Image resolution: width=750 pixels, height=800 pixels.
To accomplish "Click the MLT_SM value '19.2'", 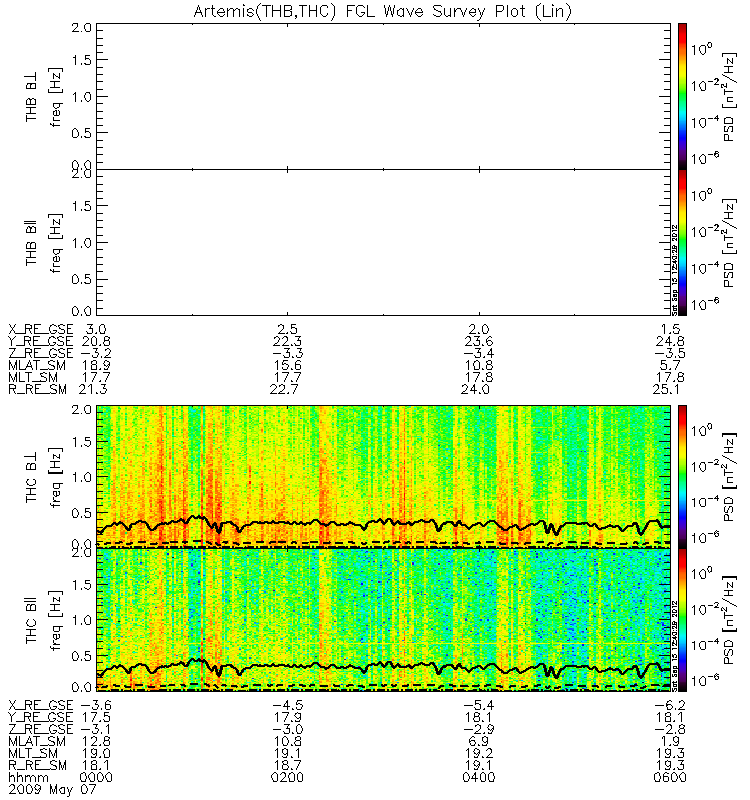I will coord(479,753).
